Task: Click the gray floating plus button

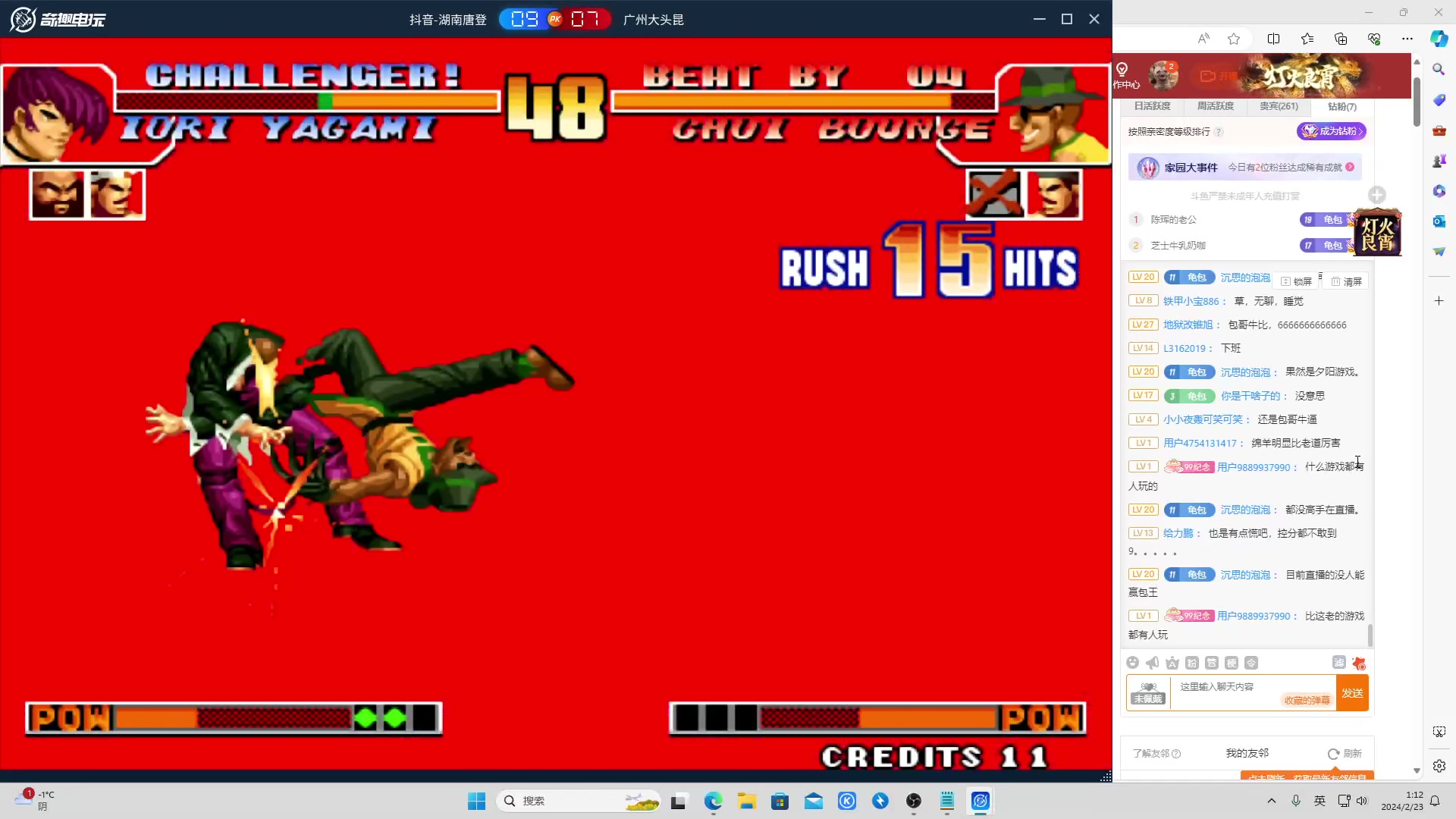Action: click(x=1377, y=195)
